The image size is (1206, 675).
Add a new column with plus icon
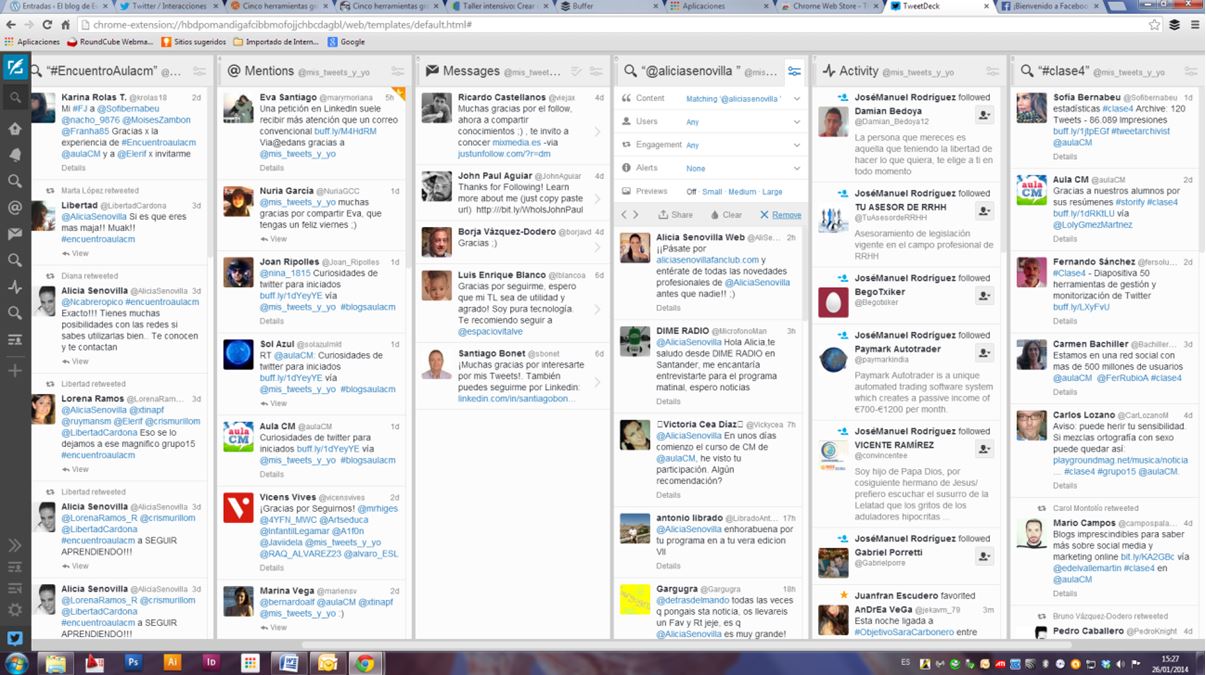[15, 371]
